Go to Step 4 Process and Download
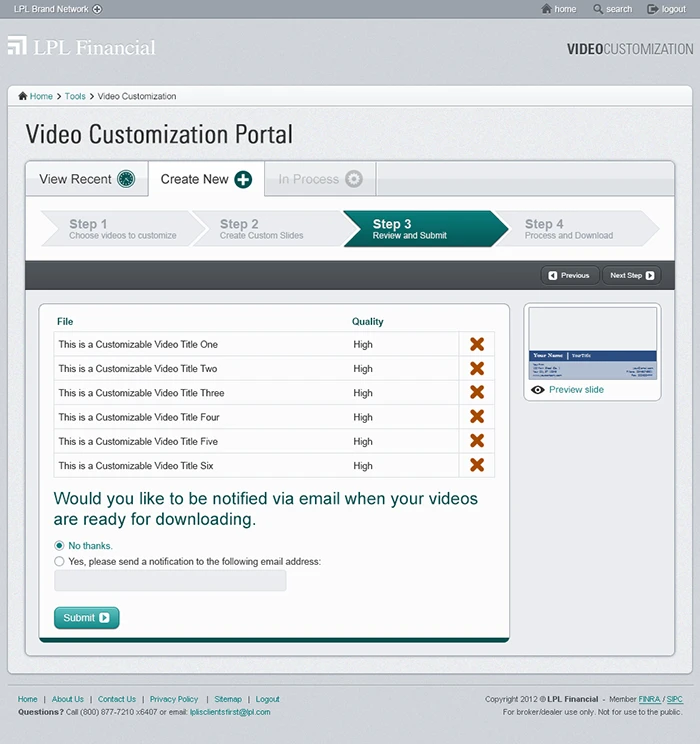Screen dimensions: 700x744 (x=577, y=229)
